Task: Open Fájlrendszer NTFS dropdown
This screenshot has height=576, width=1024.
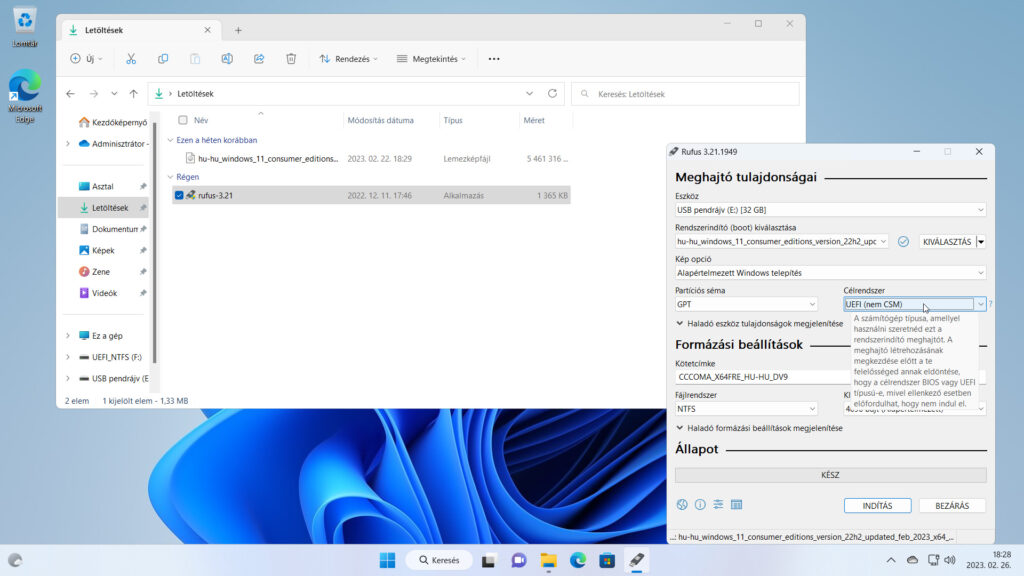Action: (746, 409)
